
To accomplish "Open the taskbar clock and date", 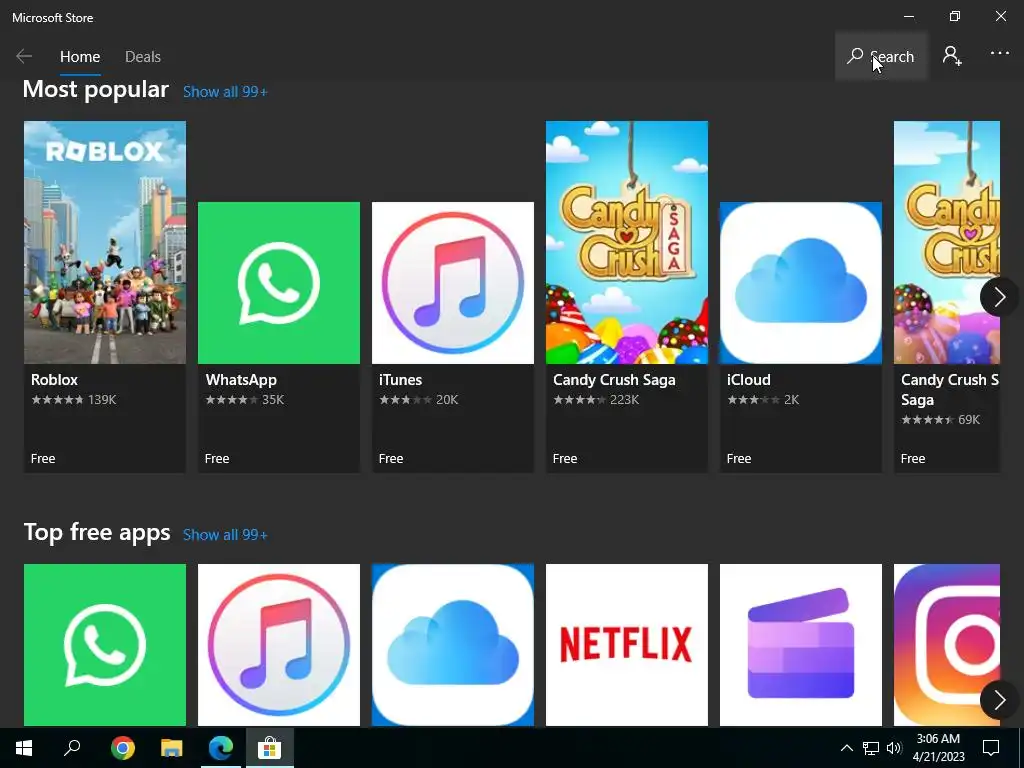I will point(938,748).
